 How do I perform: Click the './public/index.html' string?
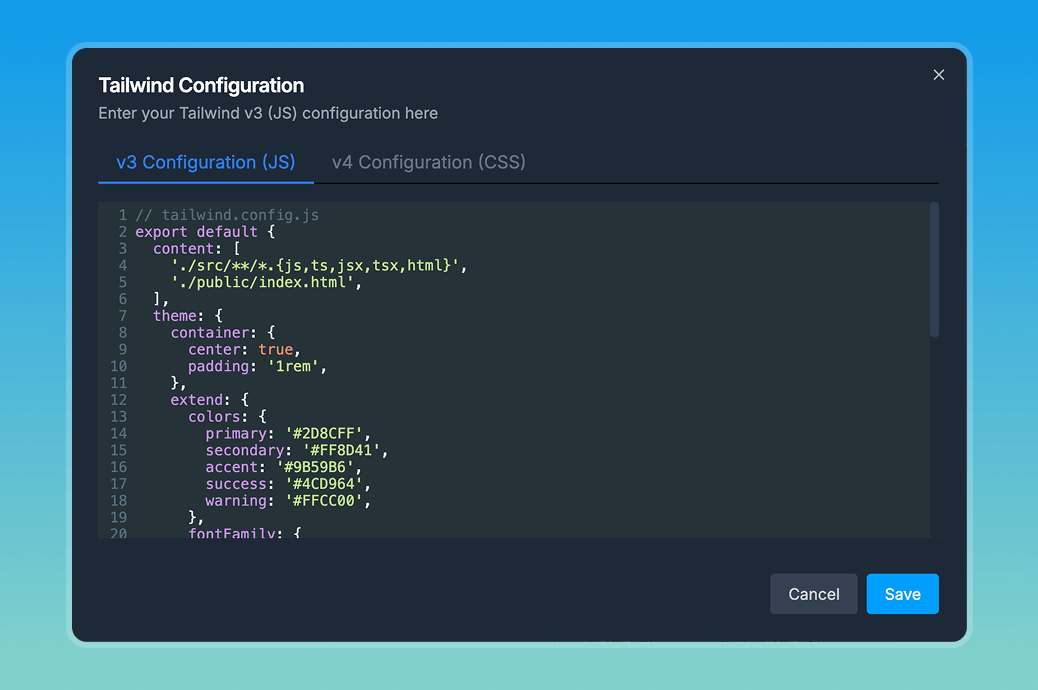pyautogui.click(x=263, y=282)
